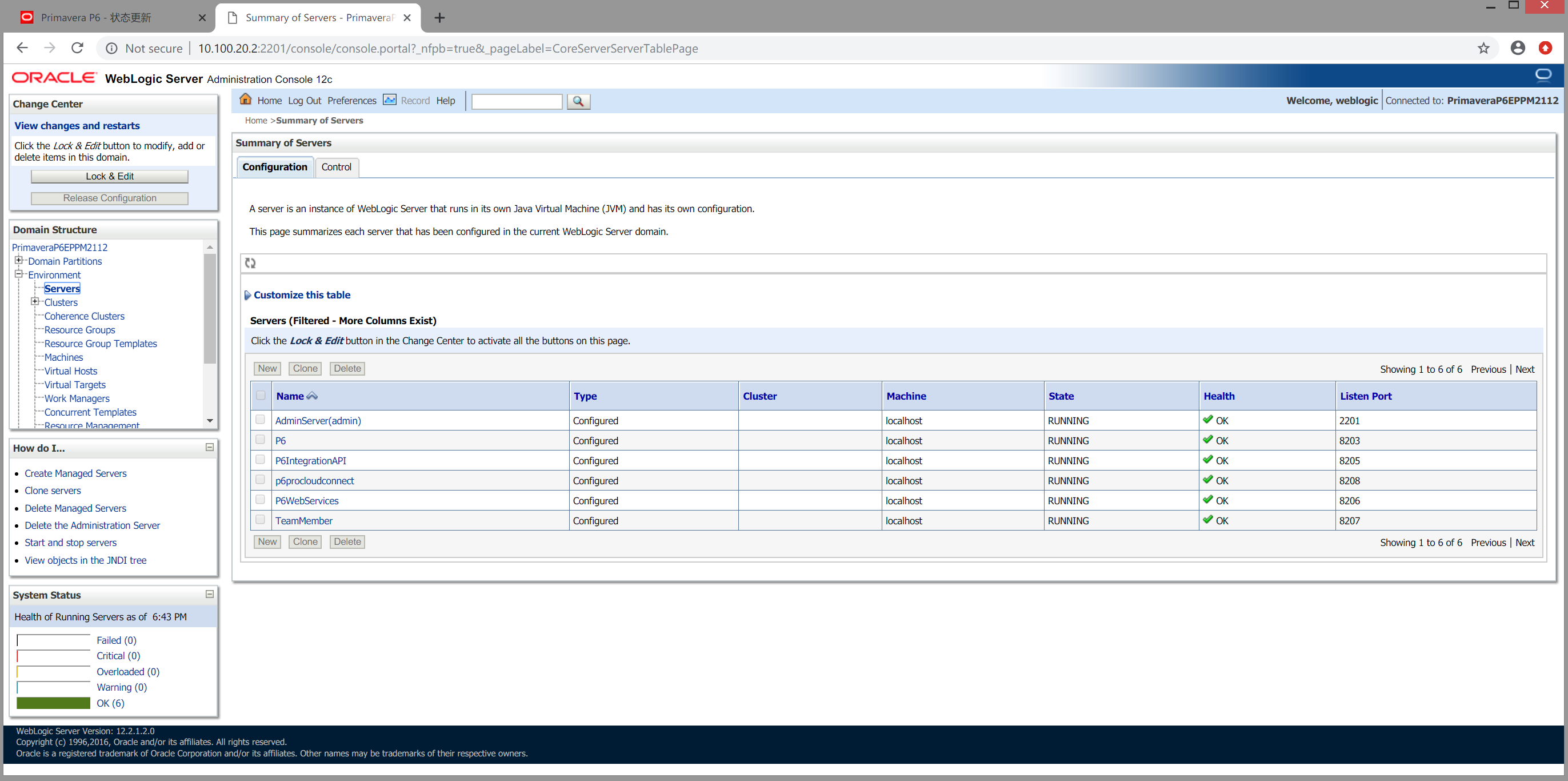The image size is (1568, 781).
Task: Click Log Out in toolbar
Action: click(x=305, y=101)
